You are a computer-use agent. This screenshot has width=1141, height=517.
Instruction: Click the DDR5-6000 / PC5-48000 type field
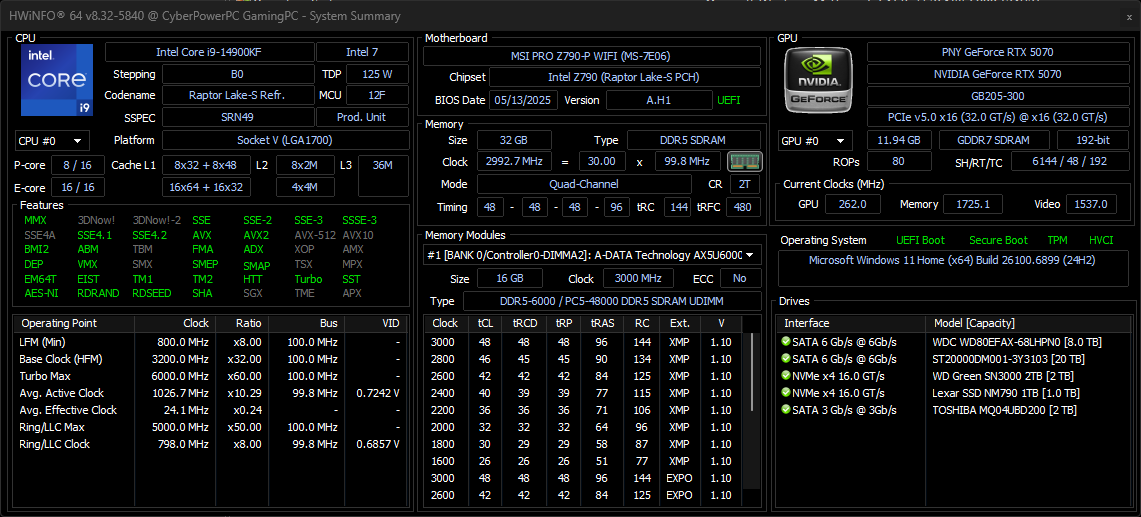click(612, 301)
